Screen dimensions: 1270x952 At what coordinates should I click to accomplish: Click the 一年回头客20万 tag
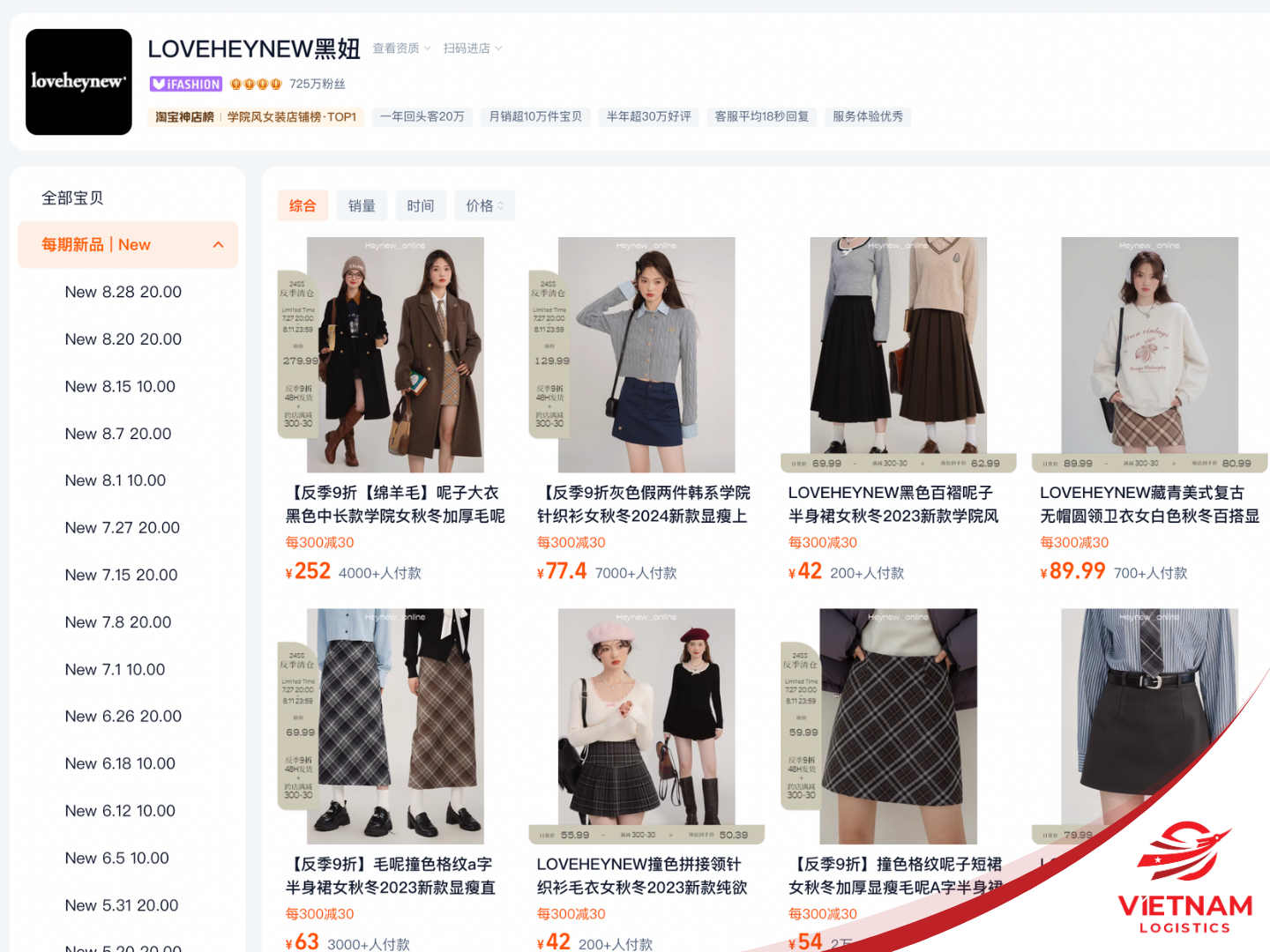tap(422, 116)
